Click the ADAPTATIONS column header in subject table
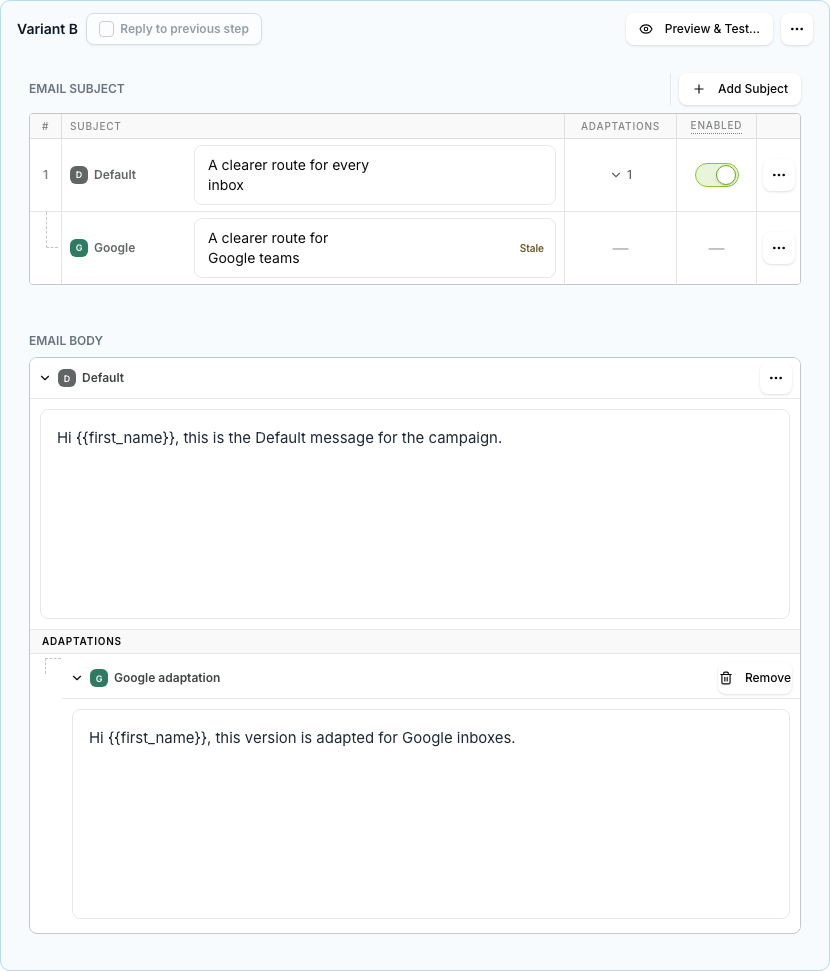Screen dimensions: 830x971 click(x=620, y=126)
